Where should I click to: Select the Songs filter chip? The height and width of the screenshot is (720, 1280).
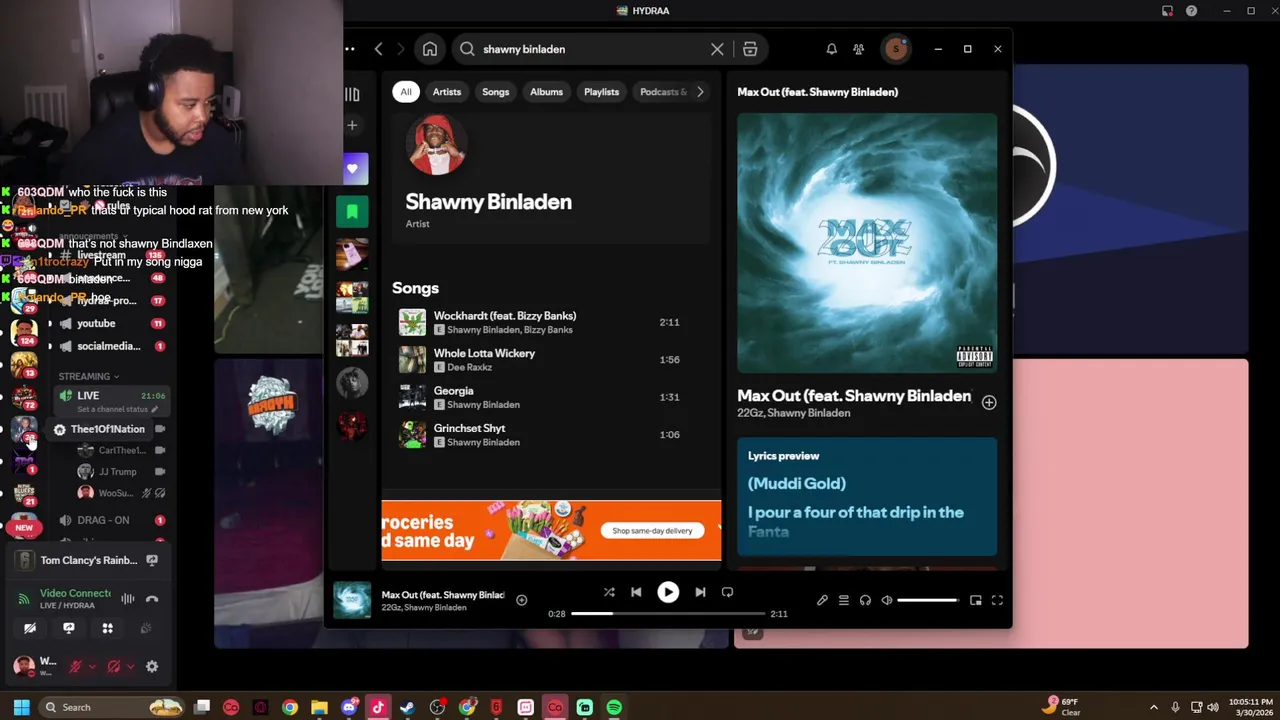[x=496, y=92]
